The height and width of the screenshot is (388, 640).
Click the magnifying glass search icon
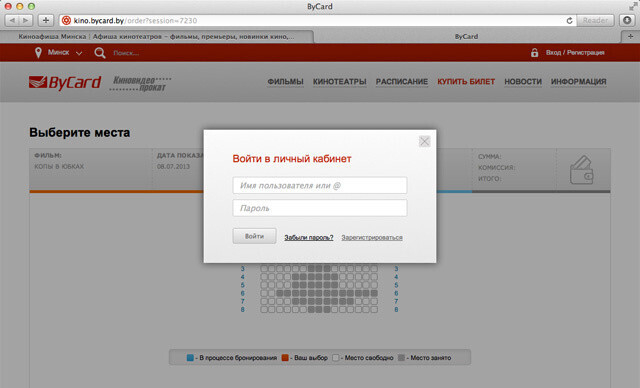tap(100, 53)
